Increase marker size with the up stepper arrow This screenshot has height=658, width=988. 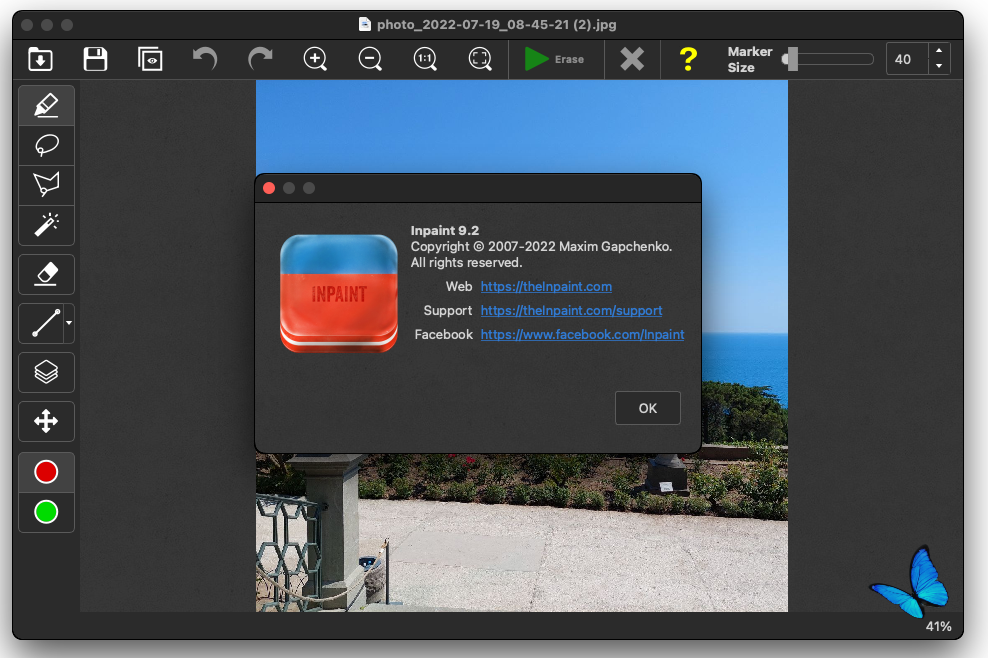939,51
